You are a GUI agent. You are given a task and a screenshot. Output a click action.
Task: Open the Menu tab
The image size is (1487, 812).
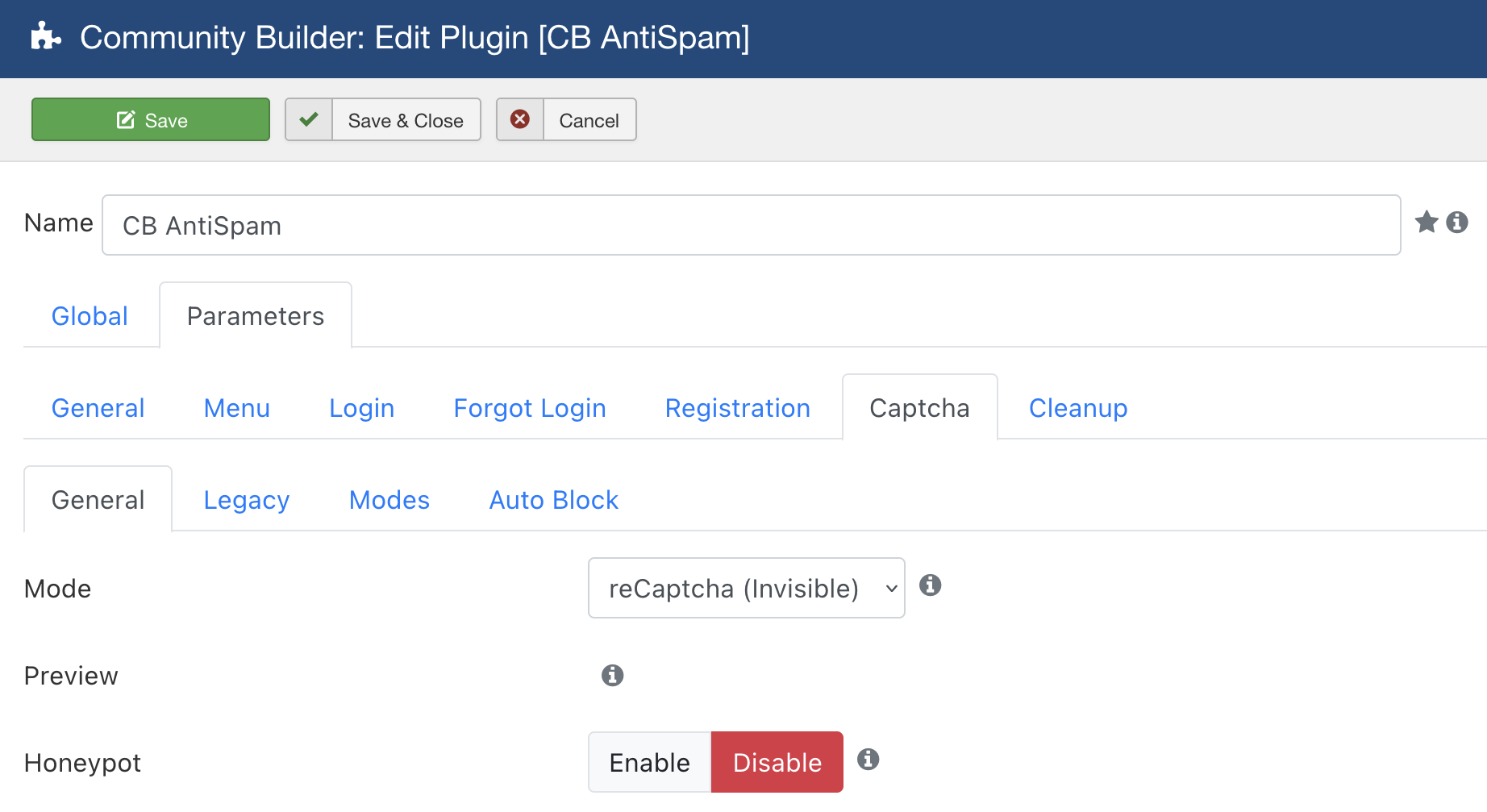(237, 408)
